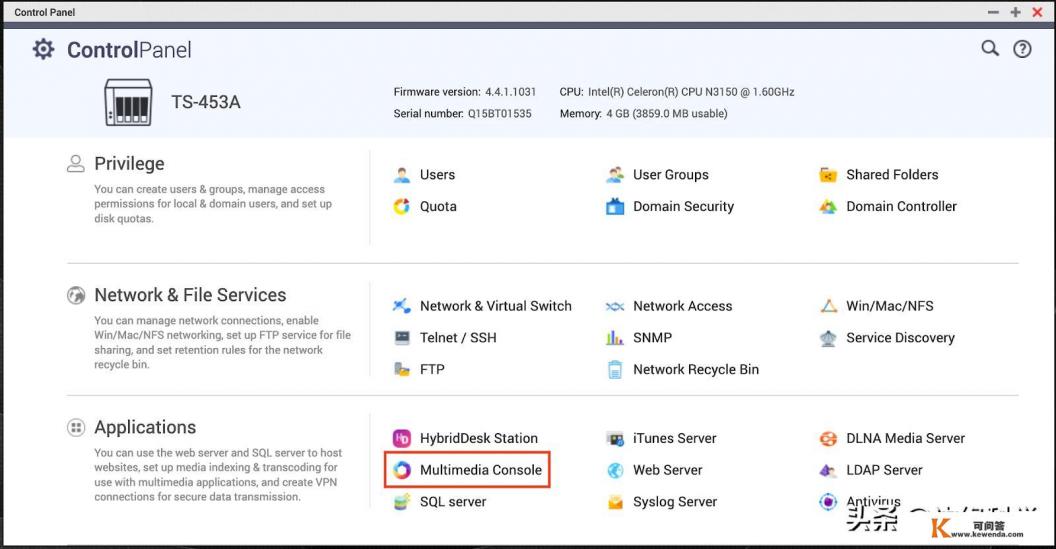Click the DLNA Media Server icon
This screenshot has width=1056, height=549.
(828, 439)
